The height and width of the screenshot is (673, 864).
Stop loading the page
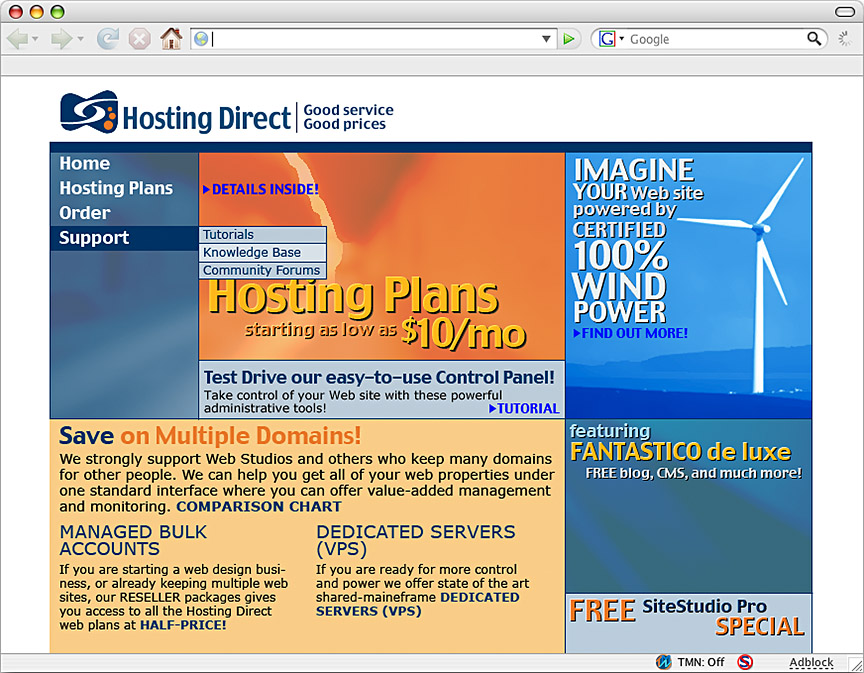coord(139,39)
